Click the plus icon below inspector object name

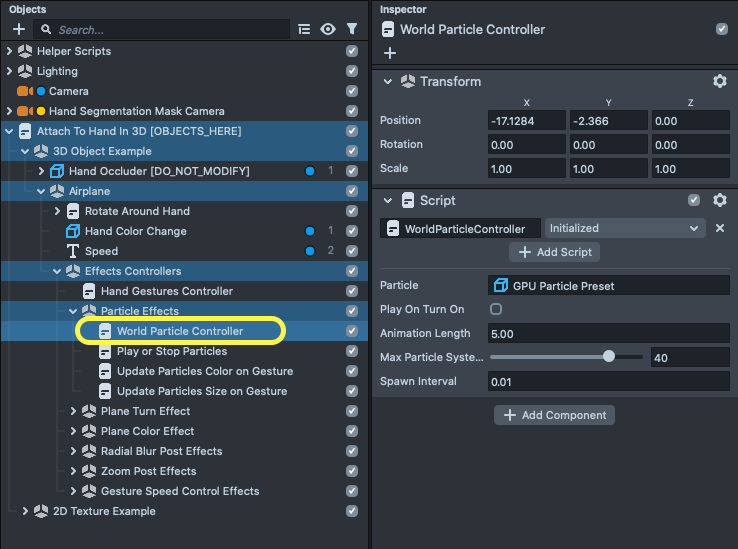(390, 53)
